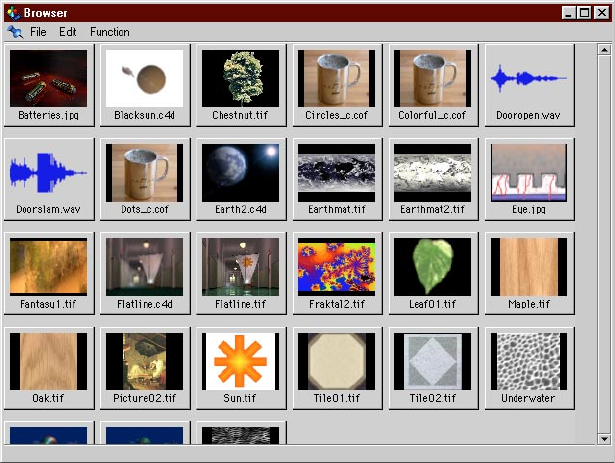Viewport: 615px width, 463px height.
Task: Select the Flatline.c4d corridor thumbnail
Action: tap(144, 267)
